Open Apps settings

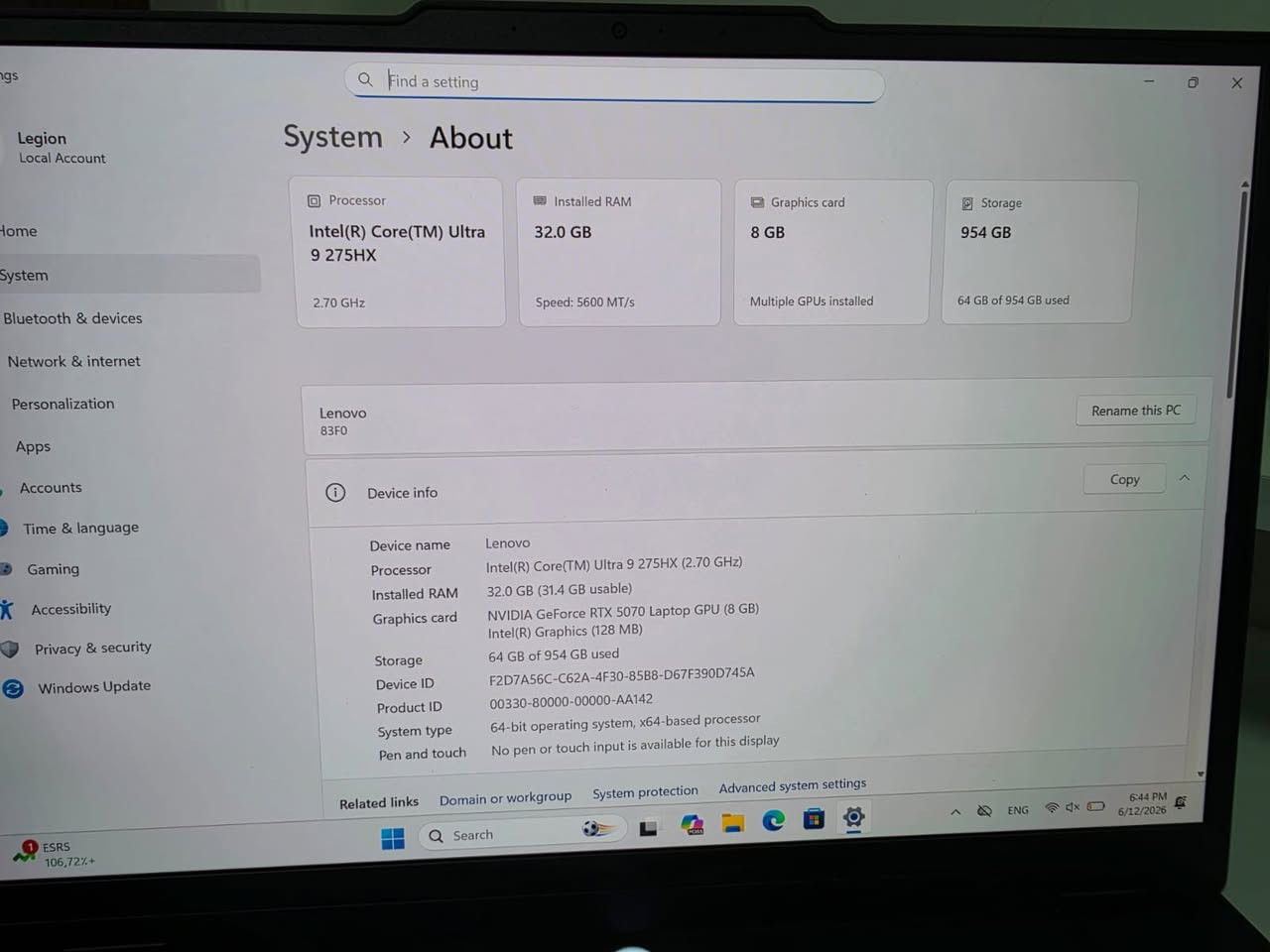(33, 446)
